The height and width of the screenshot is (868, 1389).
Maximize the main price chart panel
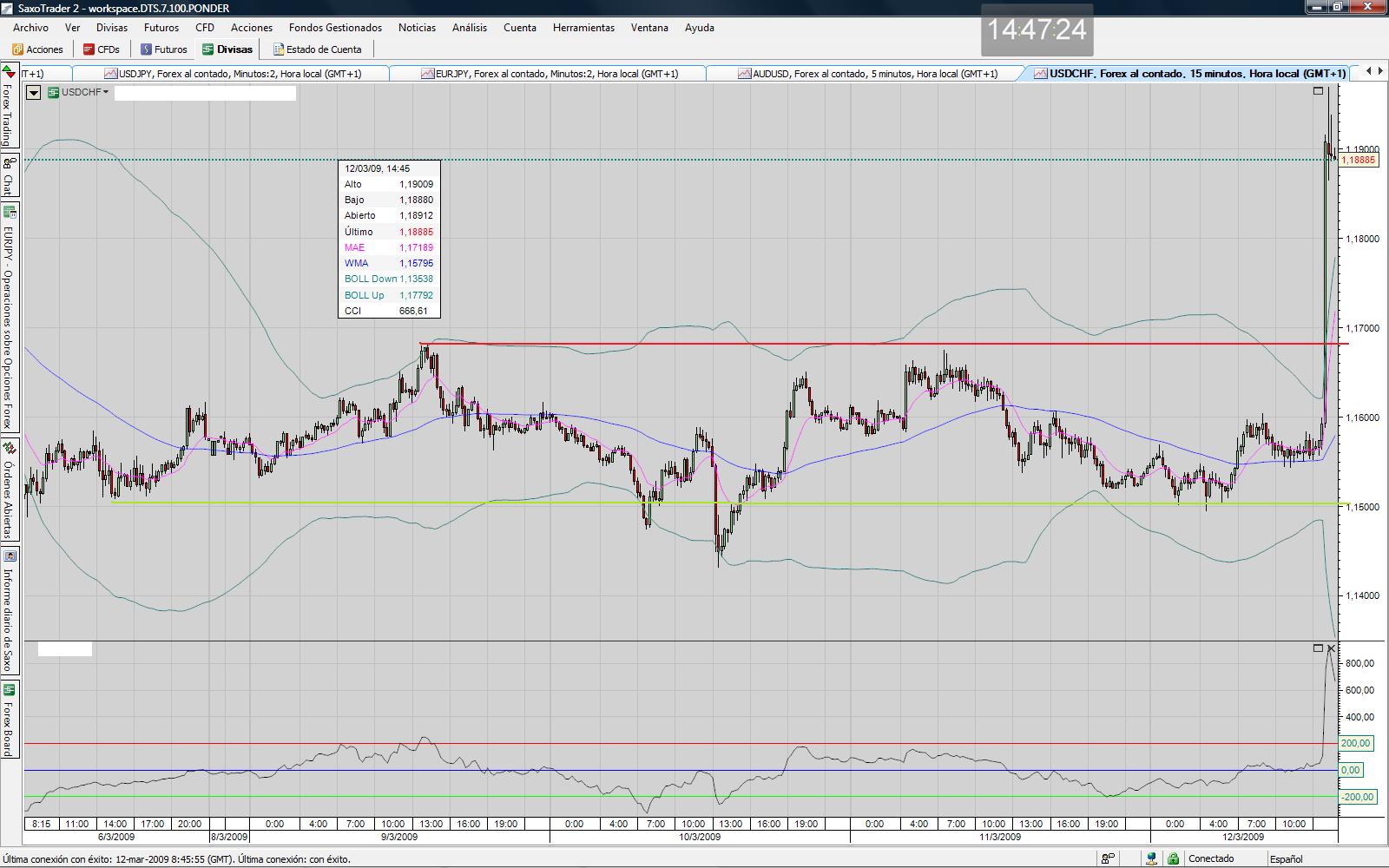[1318, 90]
